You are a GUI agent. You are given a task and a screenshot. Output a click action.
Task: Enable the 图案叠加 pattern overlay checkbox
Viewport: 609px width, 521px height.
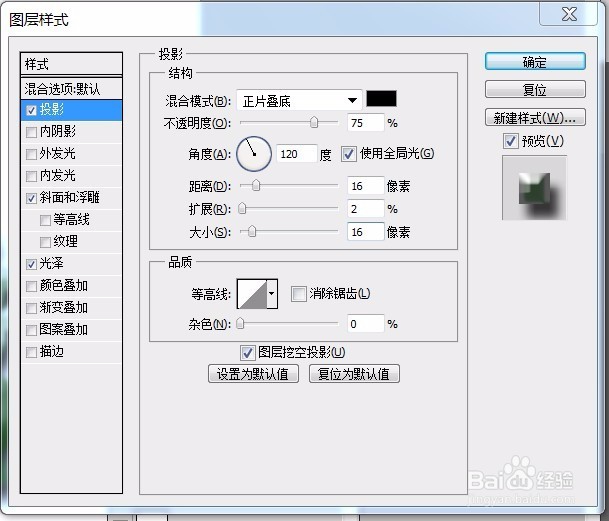(x=31, y=331)
